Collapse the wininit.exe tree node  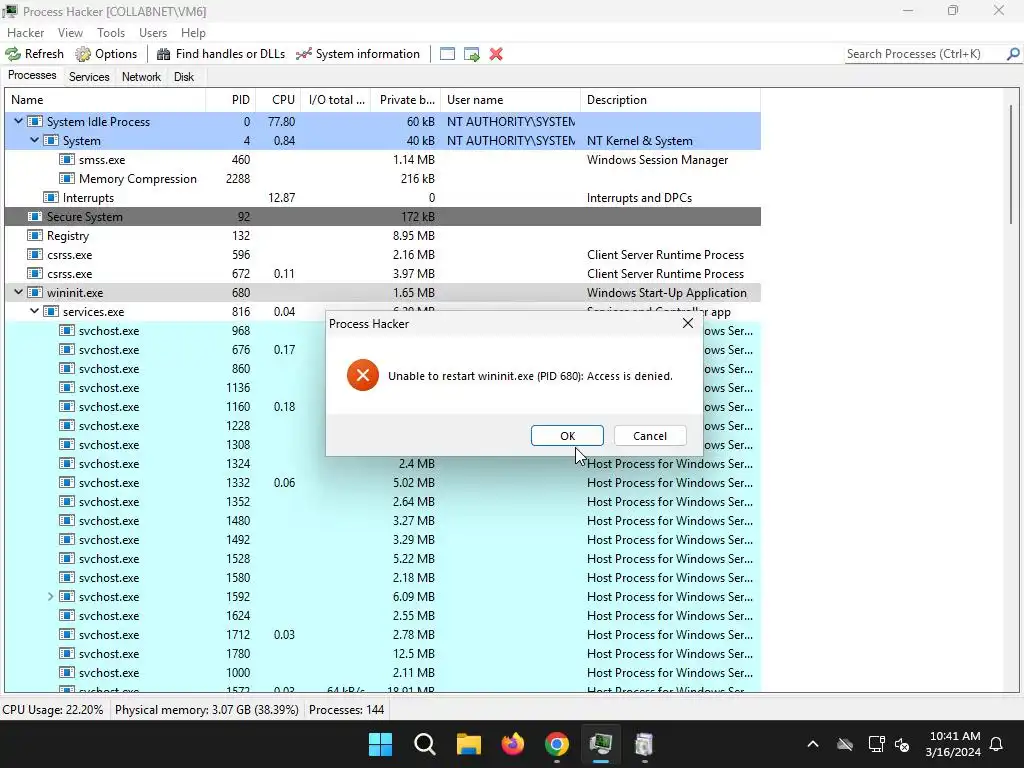(x=18, y=293)
